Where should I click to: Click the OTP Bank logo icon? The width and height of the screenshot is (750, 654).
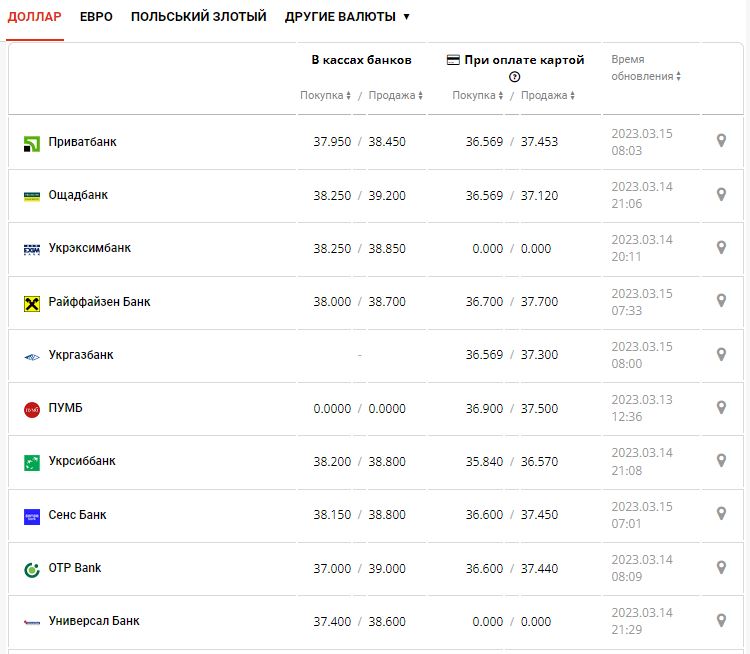(x=31, y=569)
